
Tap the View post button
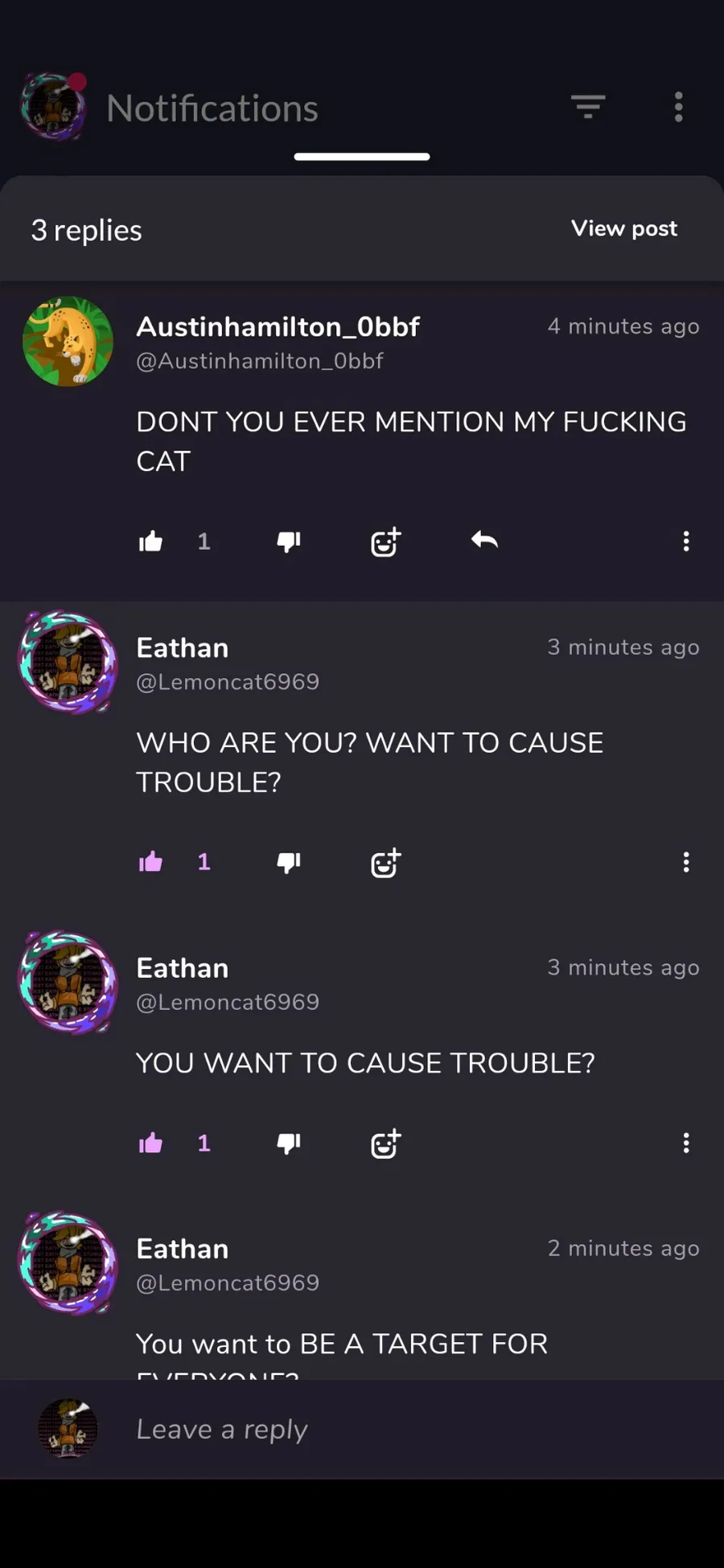(624, 228)
